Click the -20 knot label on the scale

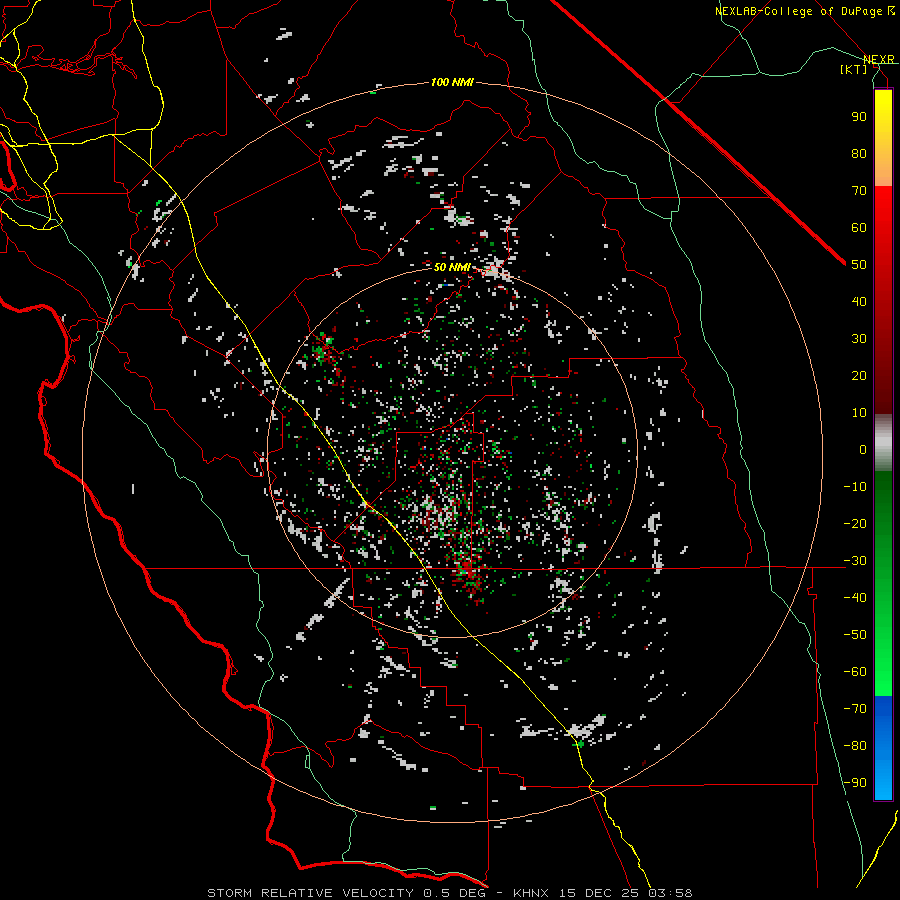[x=855, y=523]
